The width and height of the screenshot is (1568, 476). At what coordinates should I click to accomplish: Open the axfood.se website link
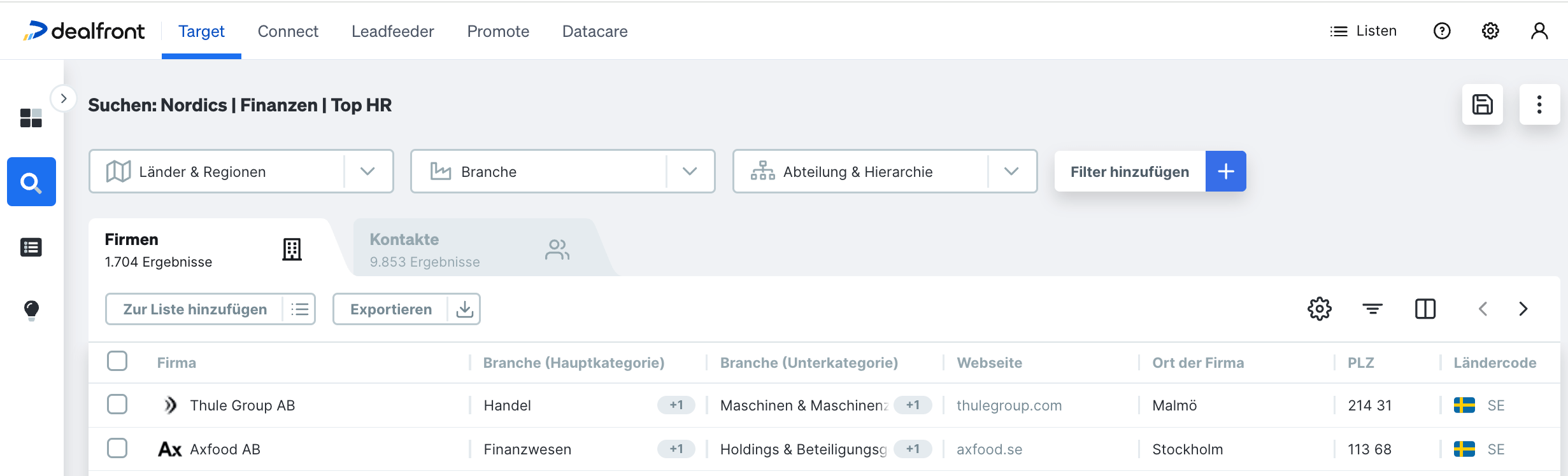(x=989, y=449)
